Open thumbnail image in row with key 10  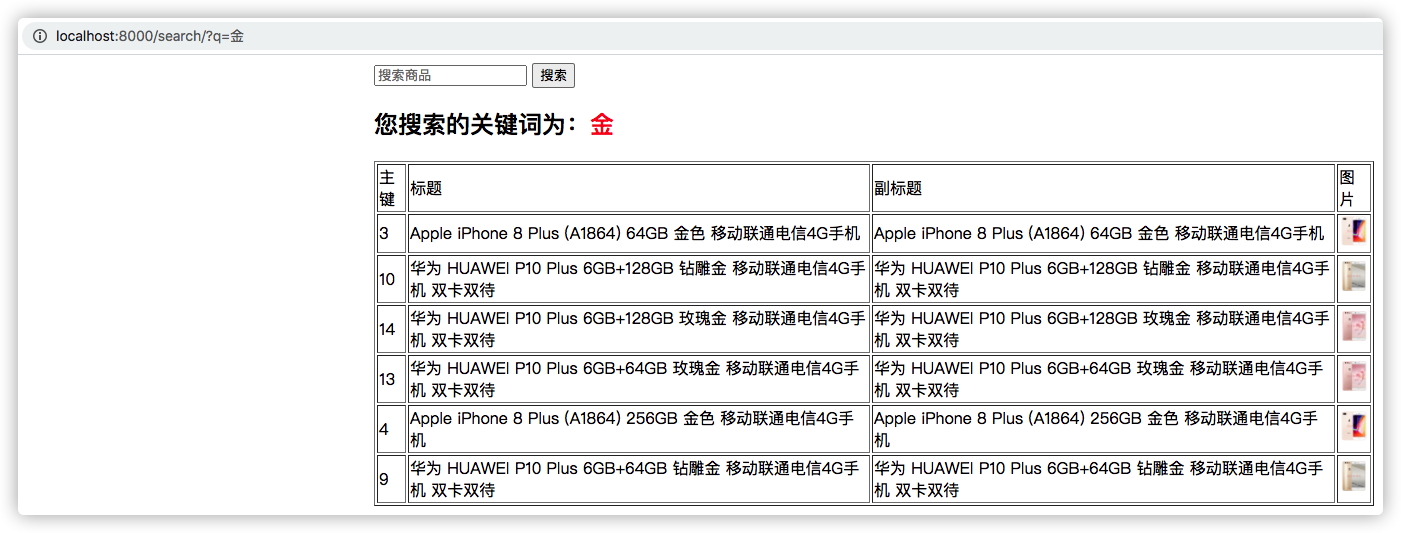click(x=1354, y=279)
